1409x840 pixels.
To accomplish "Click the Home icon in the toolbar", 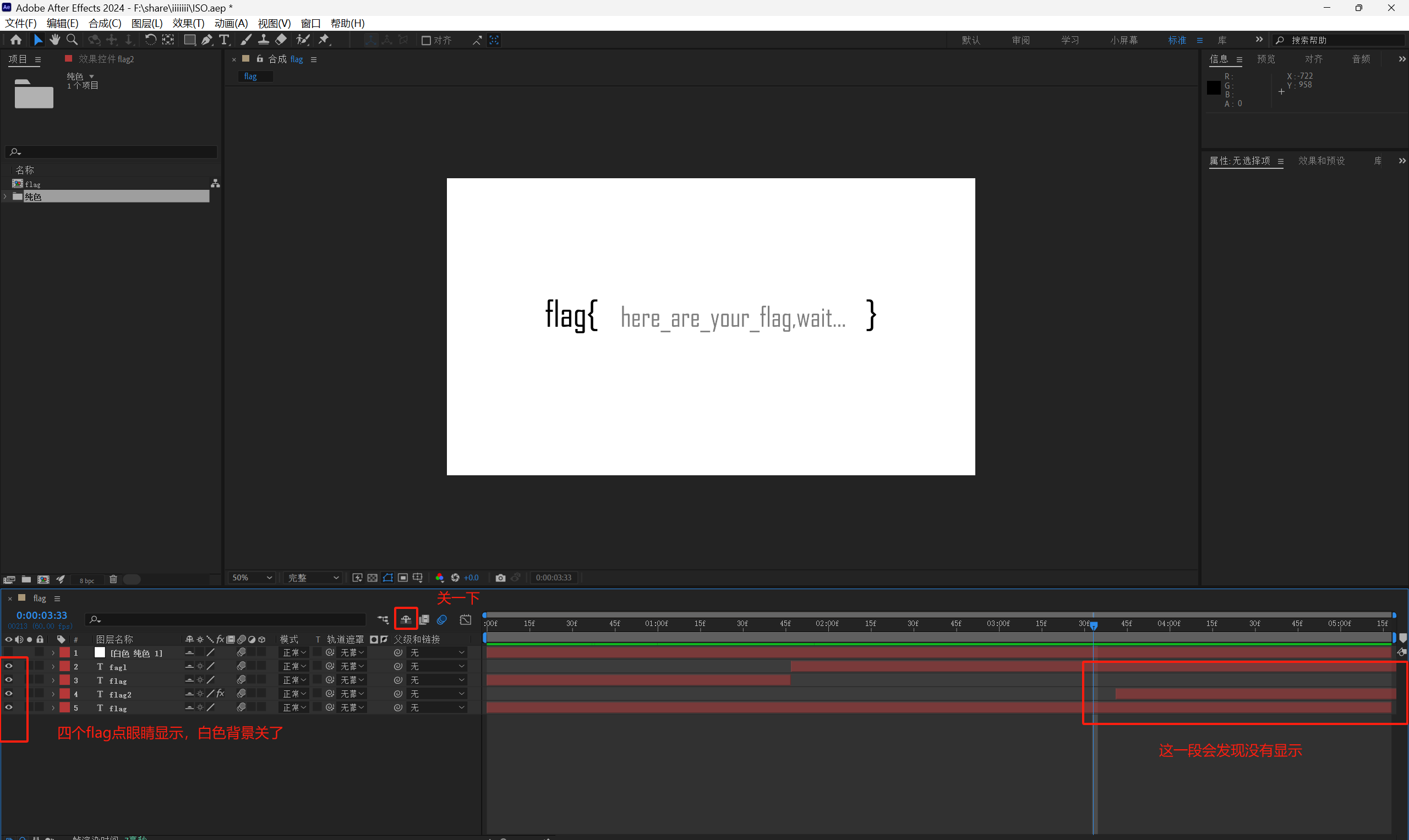I will click(x=16, y=40).
